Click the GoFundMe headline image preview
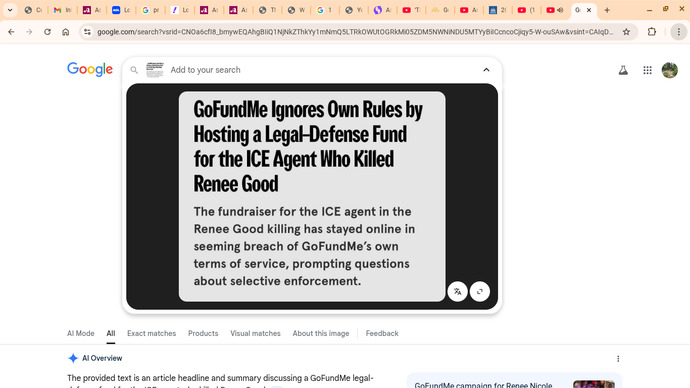 312,196
